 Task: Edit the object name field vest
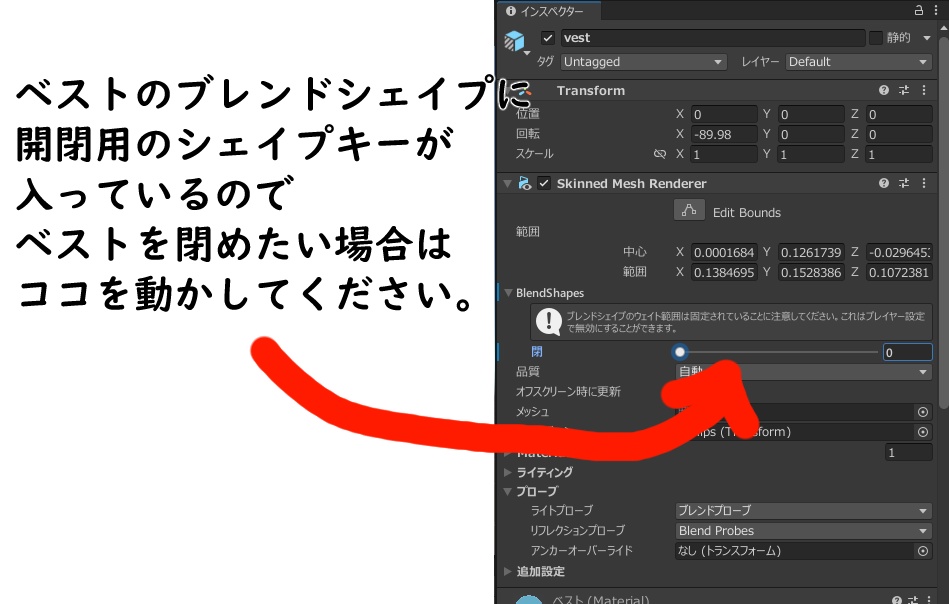712,38
